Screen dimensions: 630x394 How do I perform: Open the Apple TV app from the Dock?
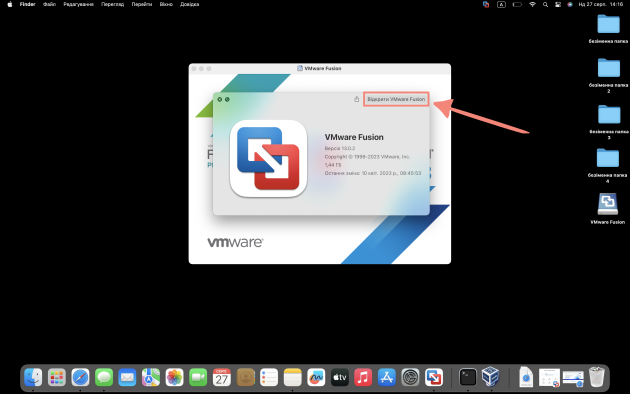(x=340, y=378)
